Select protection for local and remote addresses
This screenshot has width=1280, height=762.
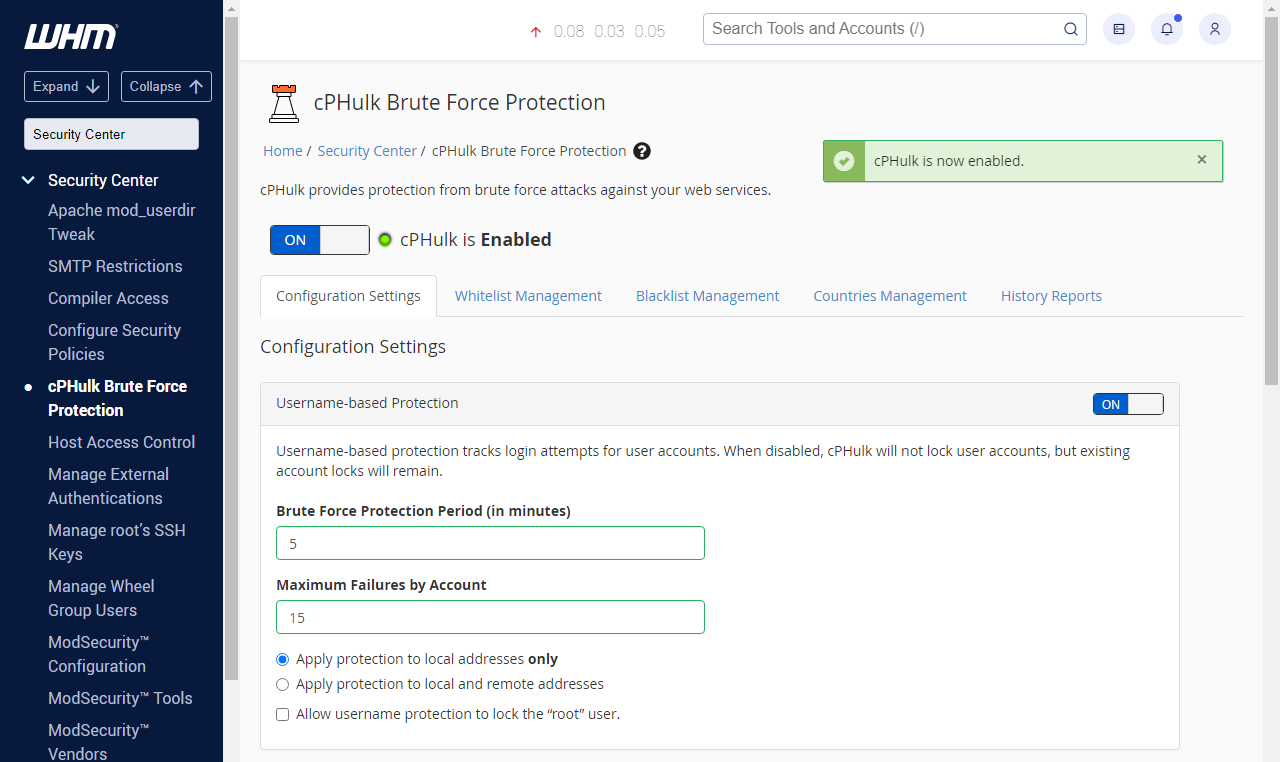pos(282,684)
